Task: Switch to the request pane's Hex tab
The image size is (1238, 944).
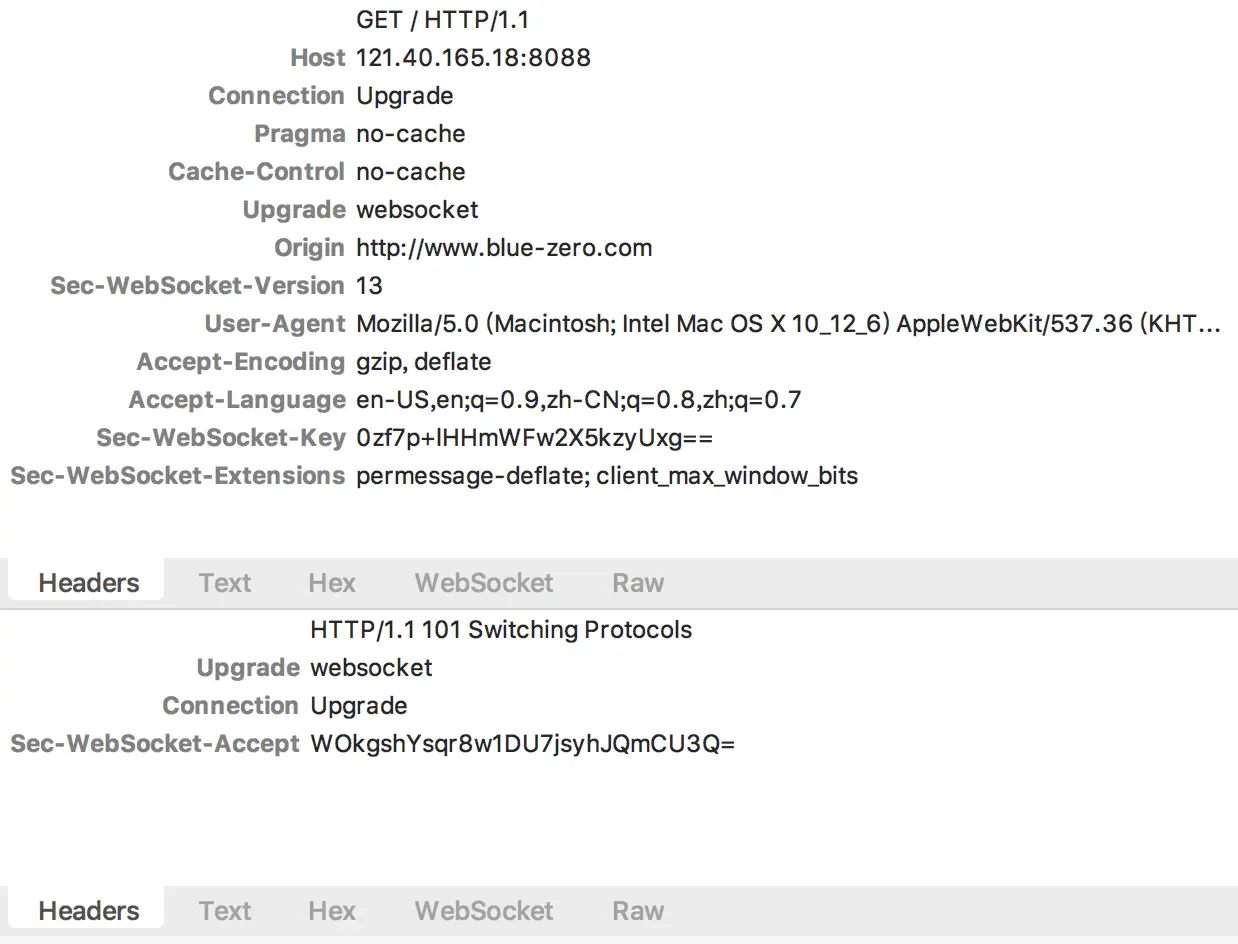Action: (332, 583)
